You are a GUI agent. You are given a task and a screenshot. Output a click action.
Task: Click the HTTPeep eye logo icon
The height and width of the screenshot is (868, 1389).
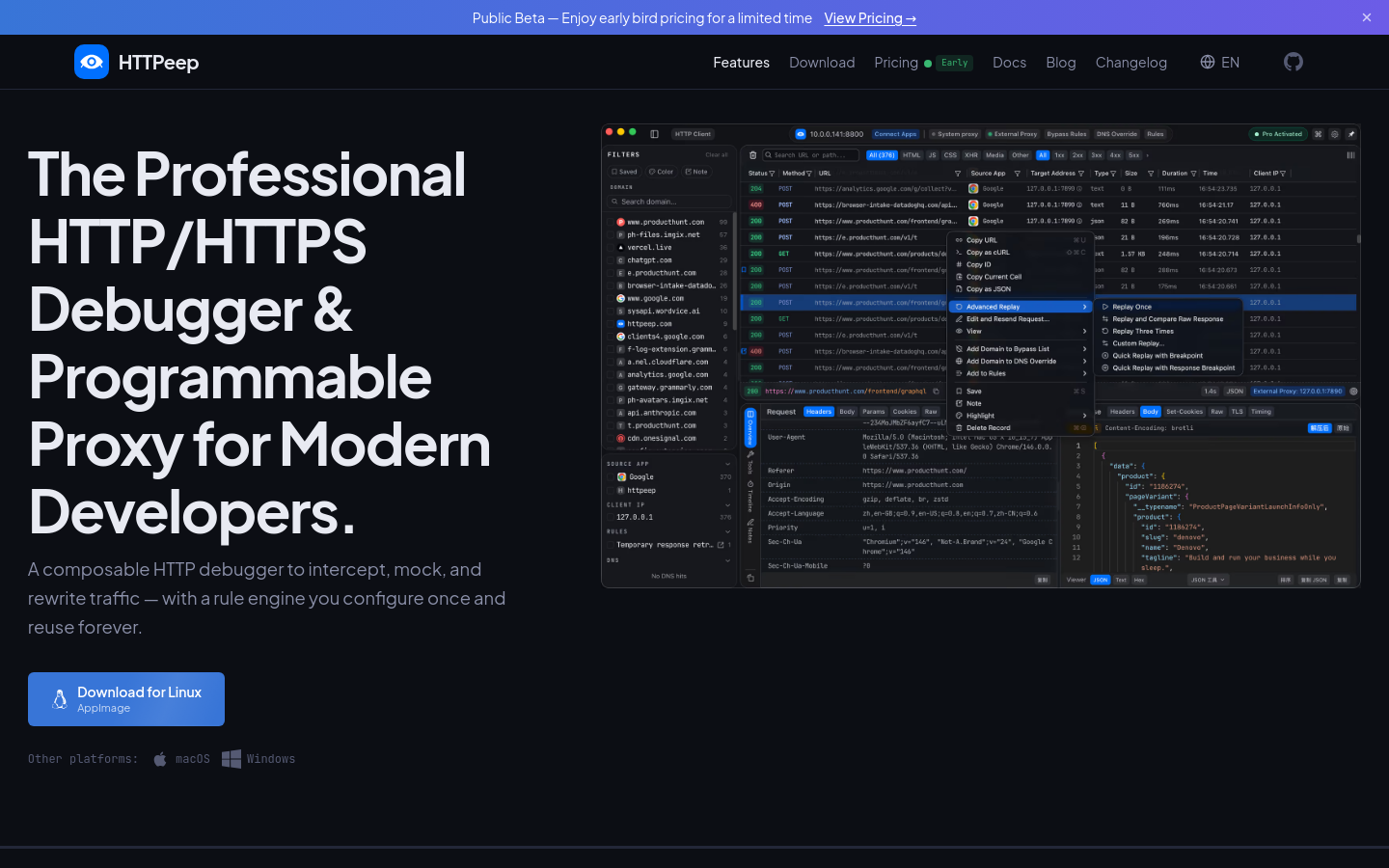[x=92, y=62]
